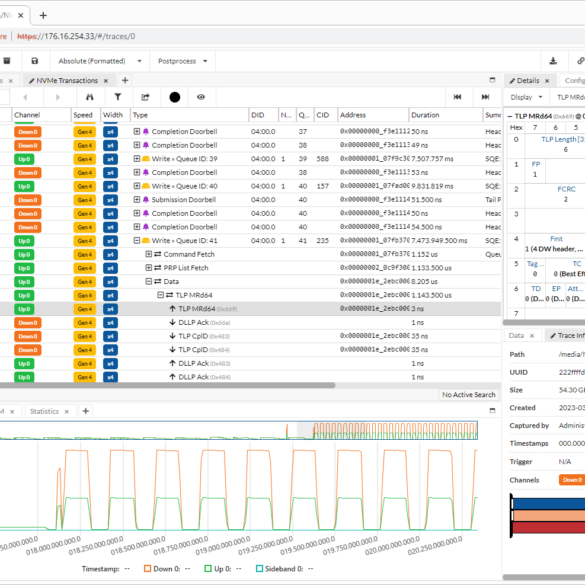
Task: Go to next item arrow
Action: (57, 97)
